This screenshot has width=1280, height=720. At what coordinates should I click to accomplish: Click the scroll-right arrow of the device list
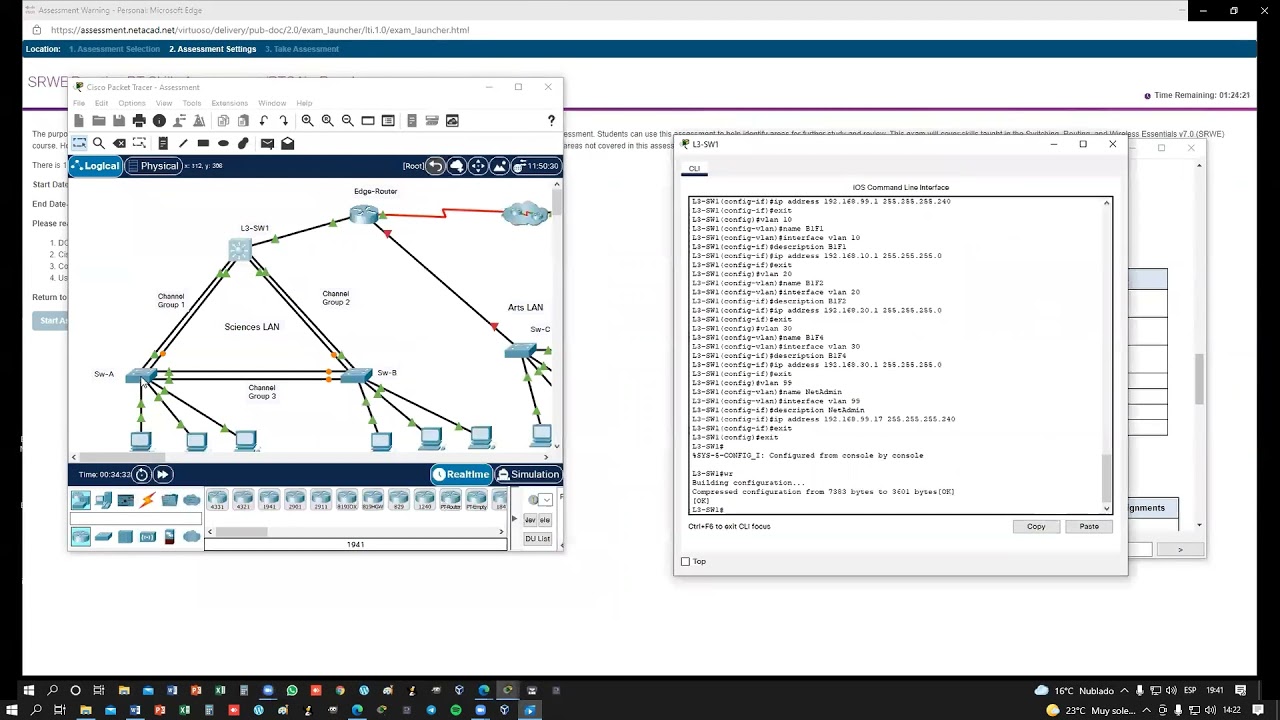point(502,532)
